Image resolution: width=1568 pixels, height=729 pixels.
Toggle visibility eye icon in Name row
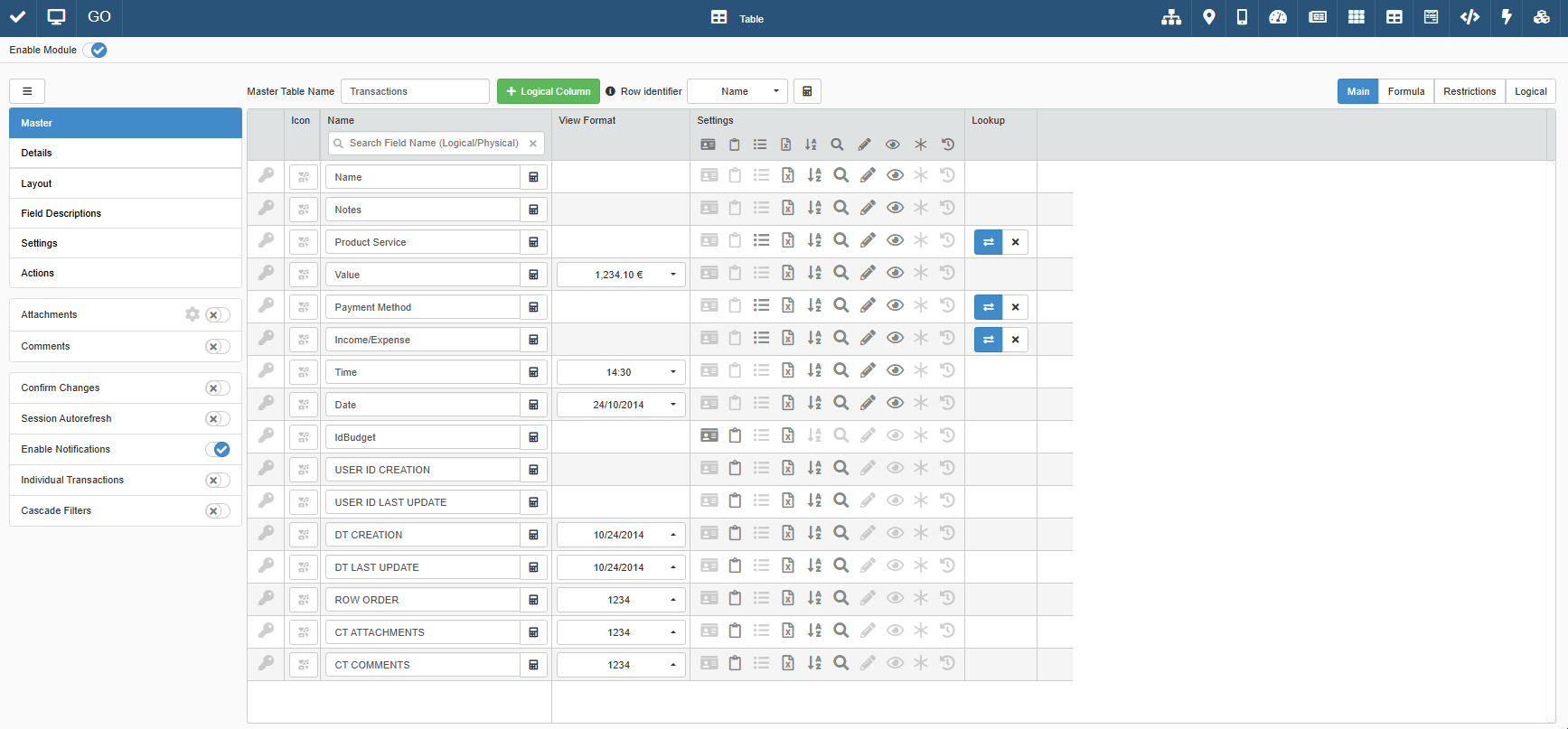click(x=895, y=175)
